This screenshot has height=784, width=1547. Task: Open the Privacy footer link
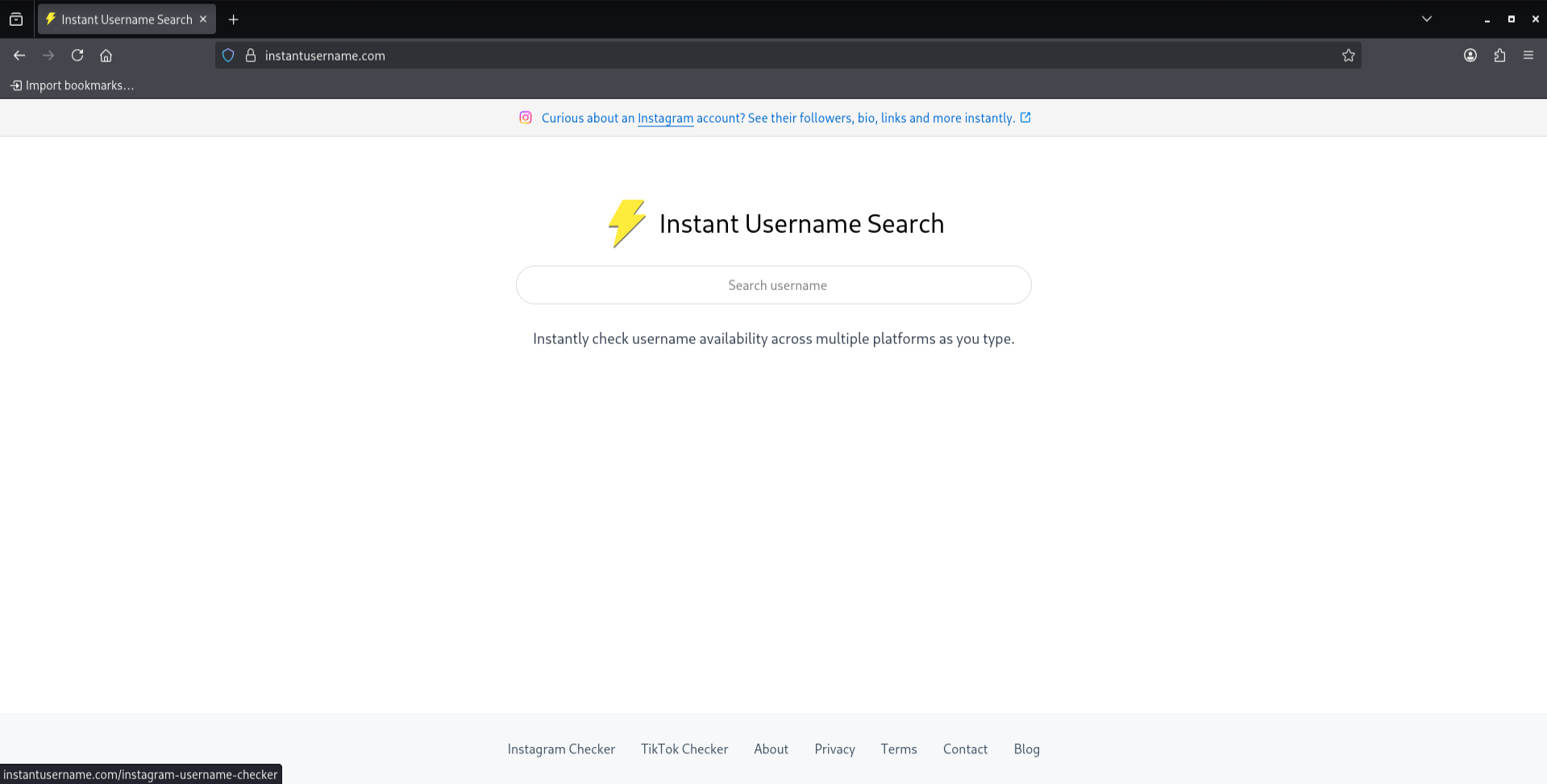pos(834,749)
